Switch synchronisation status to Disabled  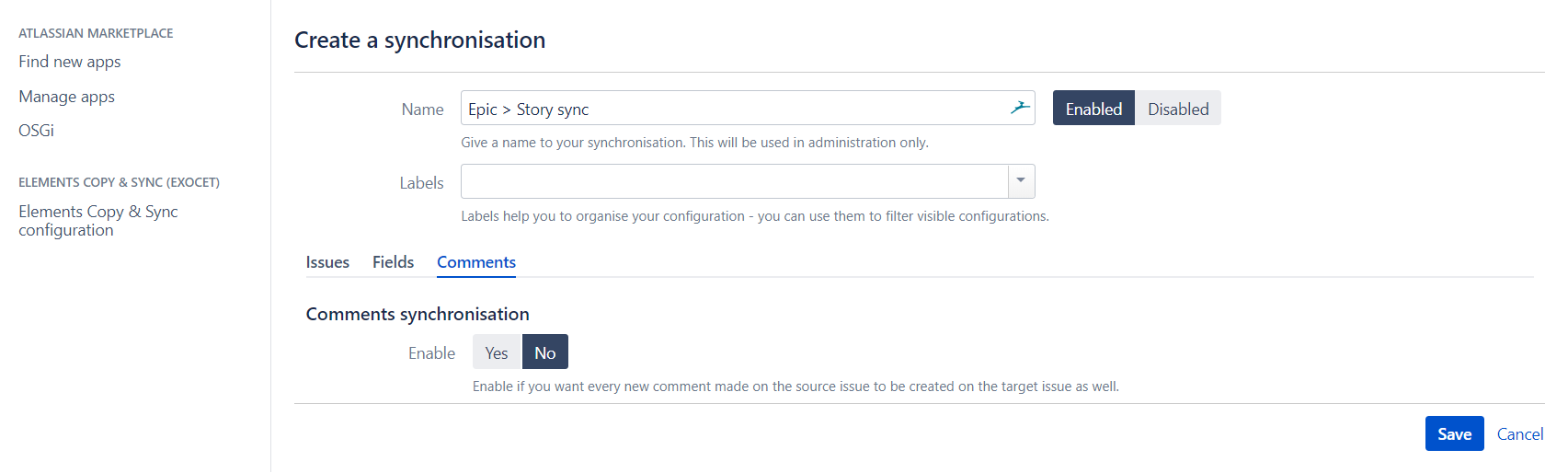coord(1177,109)
